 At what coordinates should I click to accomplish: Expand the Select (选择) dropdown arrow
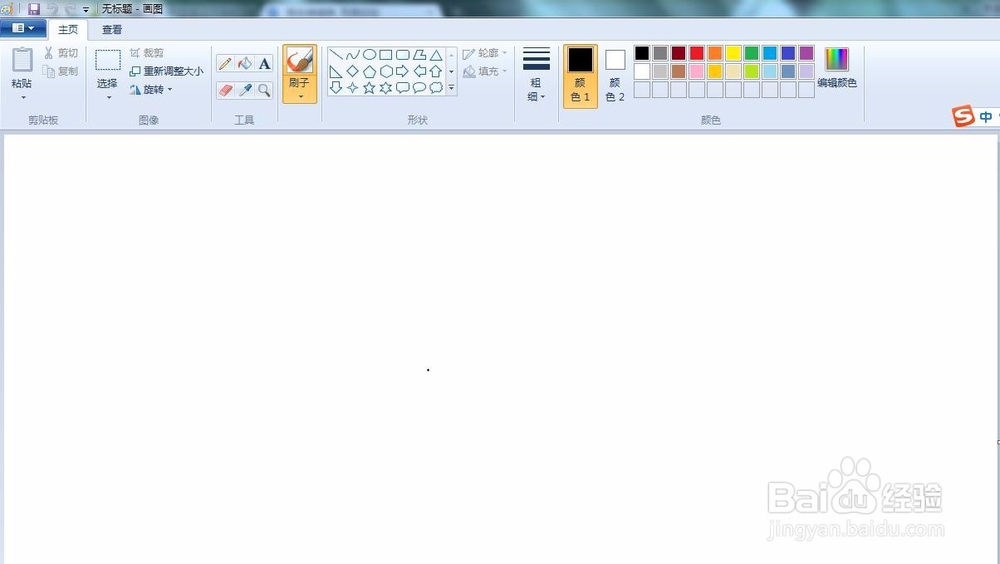tap(108, 98)
